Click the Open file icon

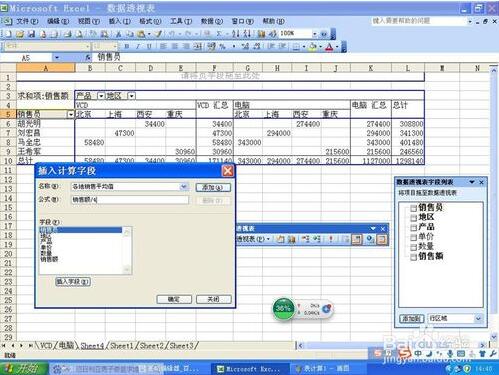(x=20, y=34)
